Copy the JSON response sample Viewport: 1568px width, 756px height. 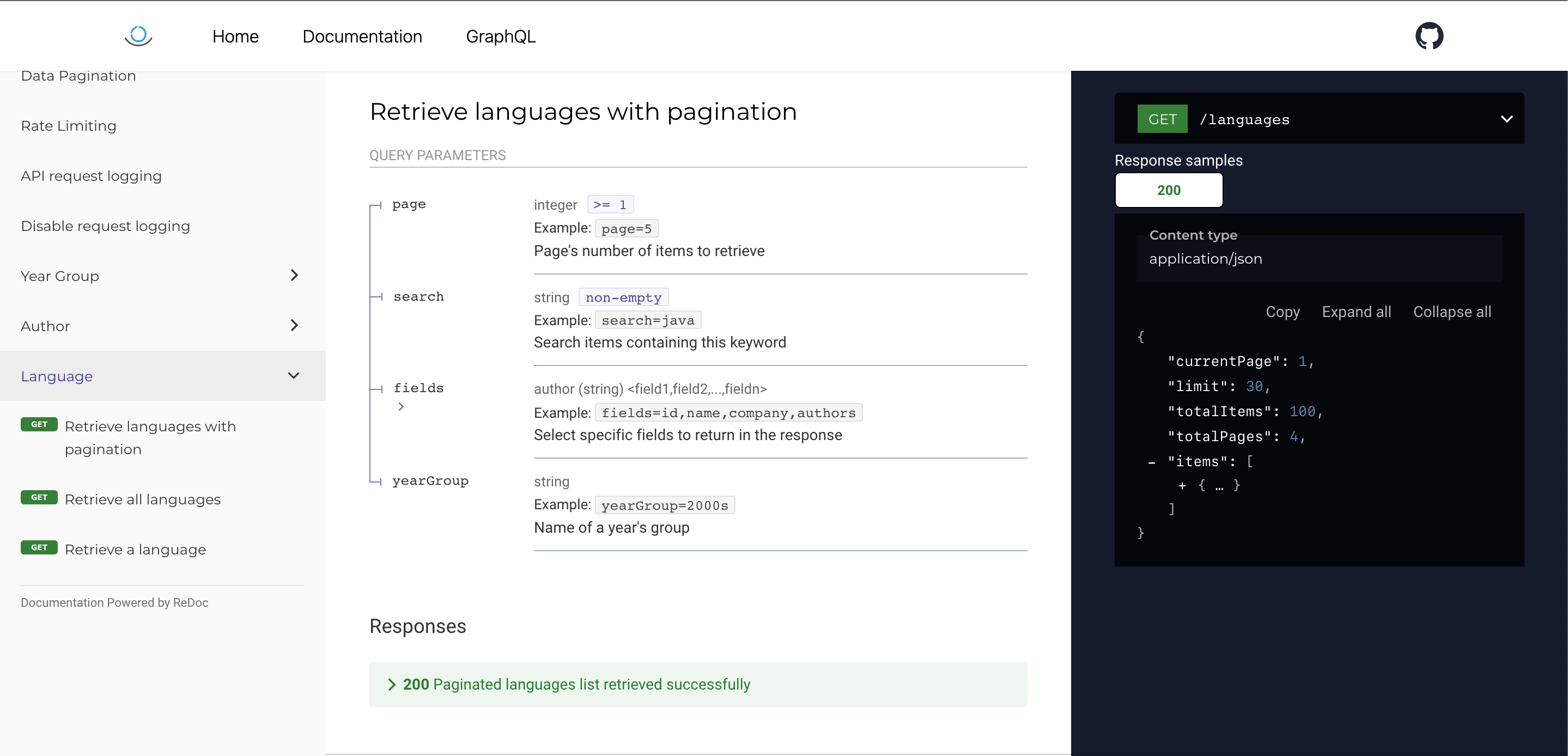[x=1282, y=312]
